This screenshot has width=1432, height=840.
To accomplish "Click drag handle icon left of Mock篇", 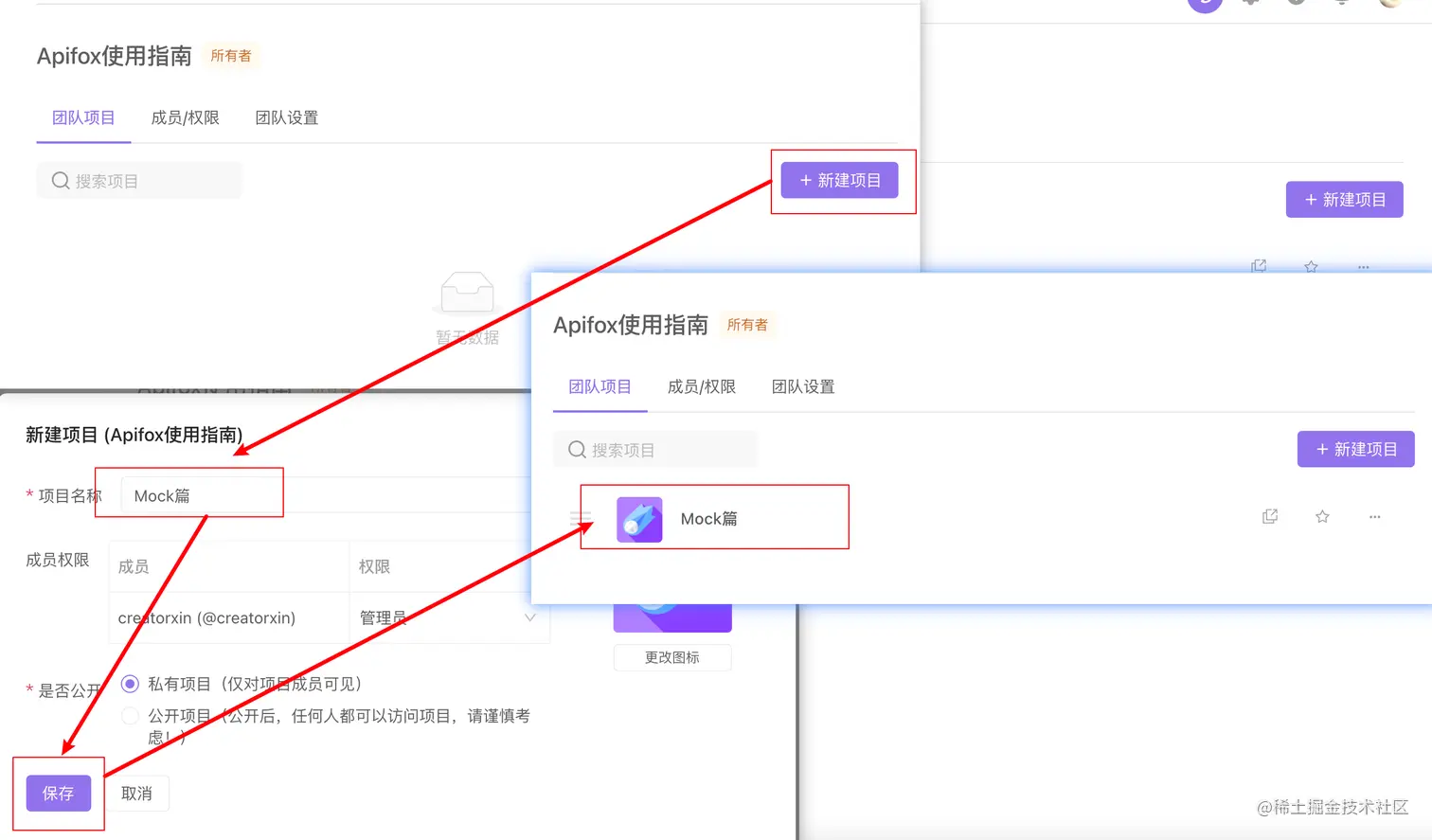I will (580, 518).
